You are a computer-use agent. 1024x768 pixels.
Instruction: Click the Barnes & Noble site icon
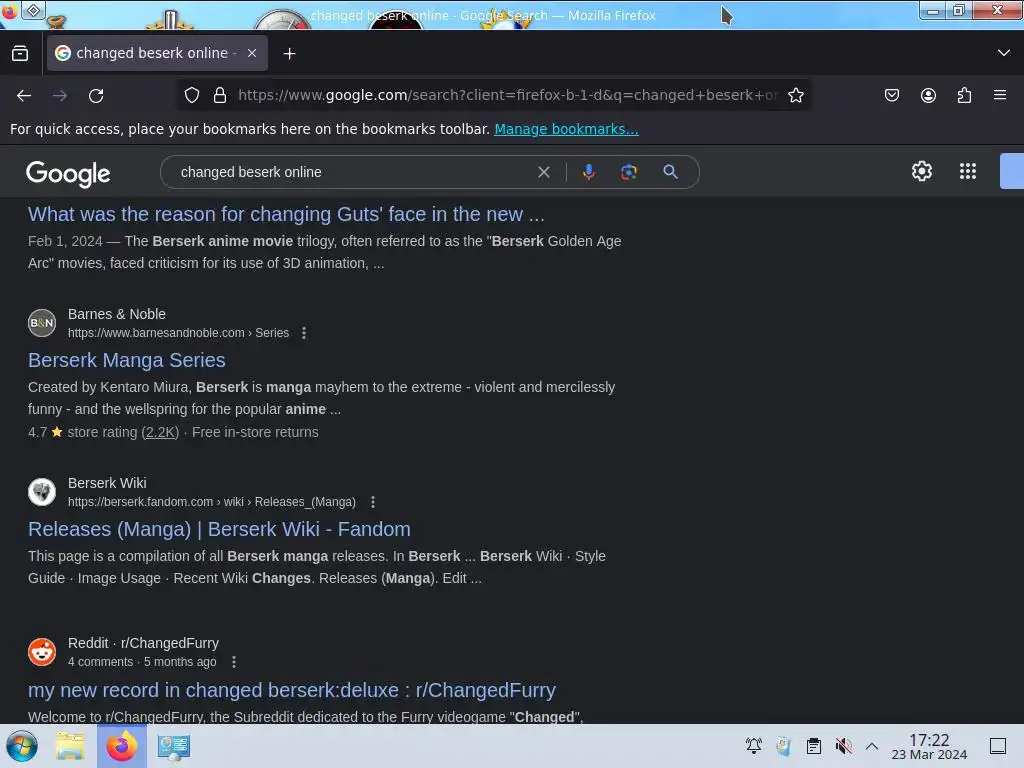pyautogui.click(x=42, y=323)
